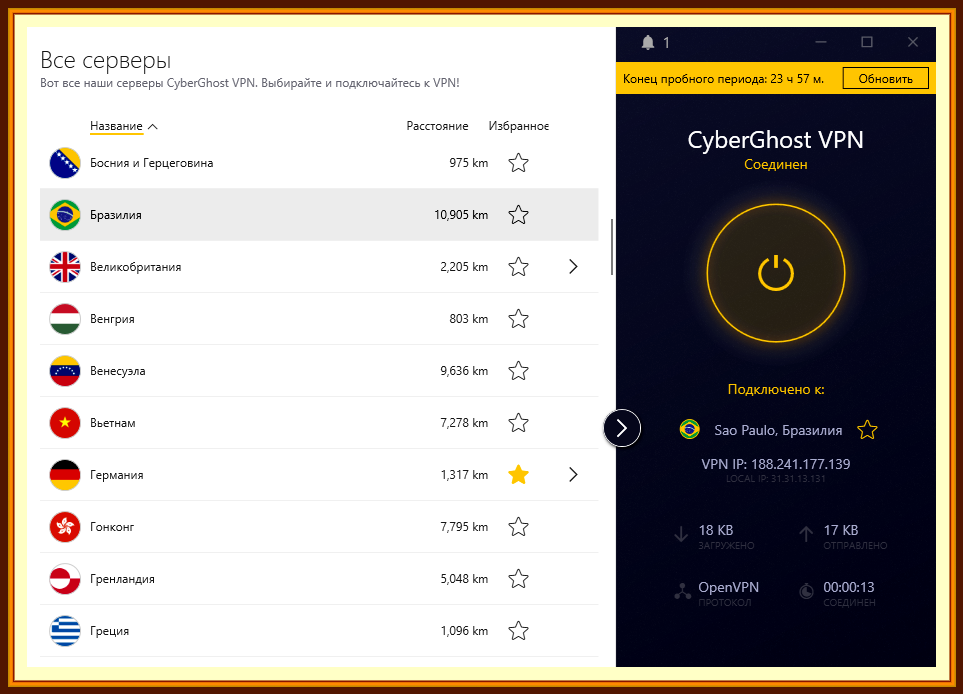The height and width of the screenshot is (694, 963).
Task: Click the VPN IP address 188.241.177.139
Action: 776,464
